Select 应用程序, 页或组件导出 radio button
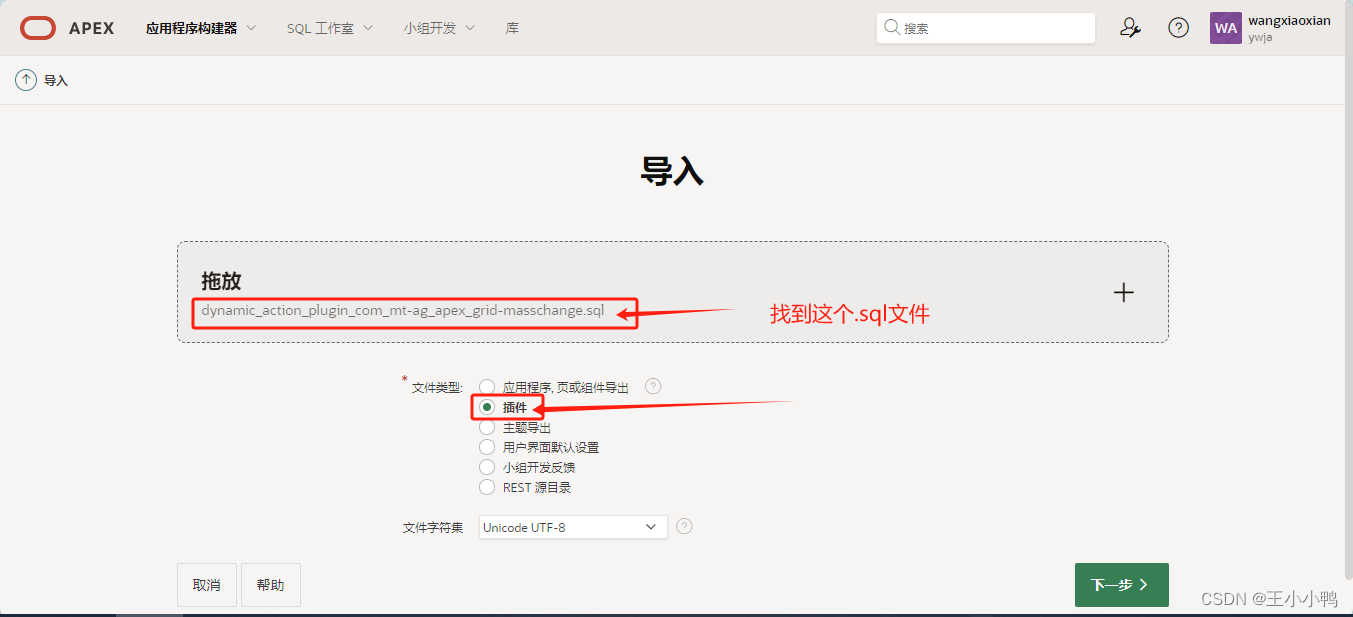The height and width of the screenshot is (617, 1353). (487, 387)
